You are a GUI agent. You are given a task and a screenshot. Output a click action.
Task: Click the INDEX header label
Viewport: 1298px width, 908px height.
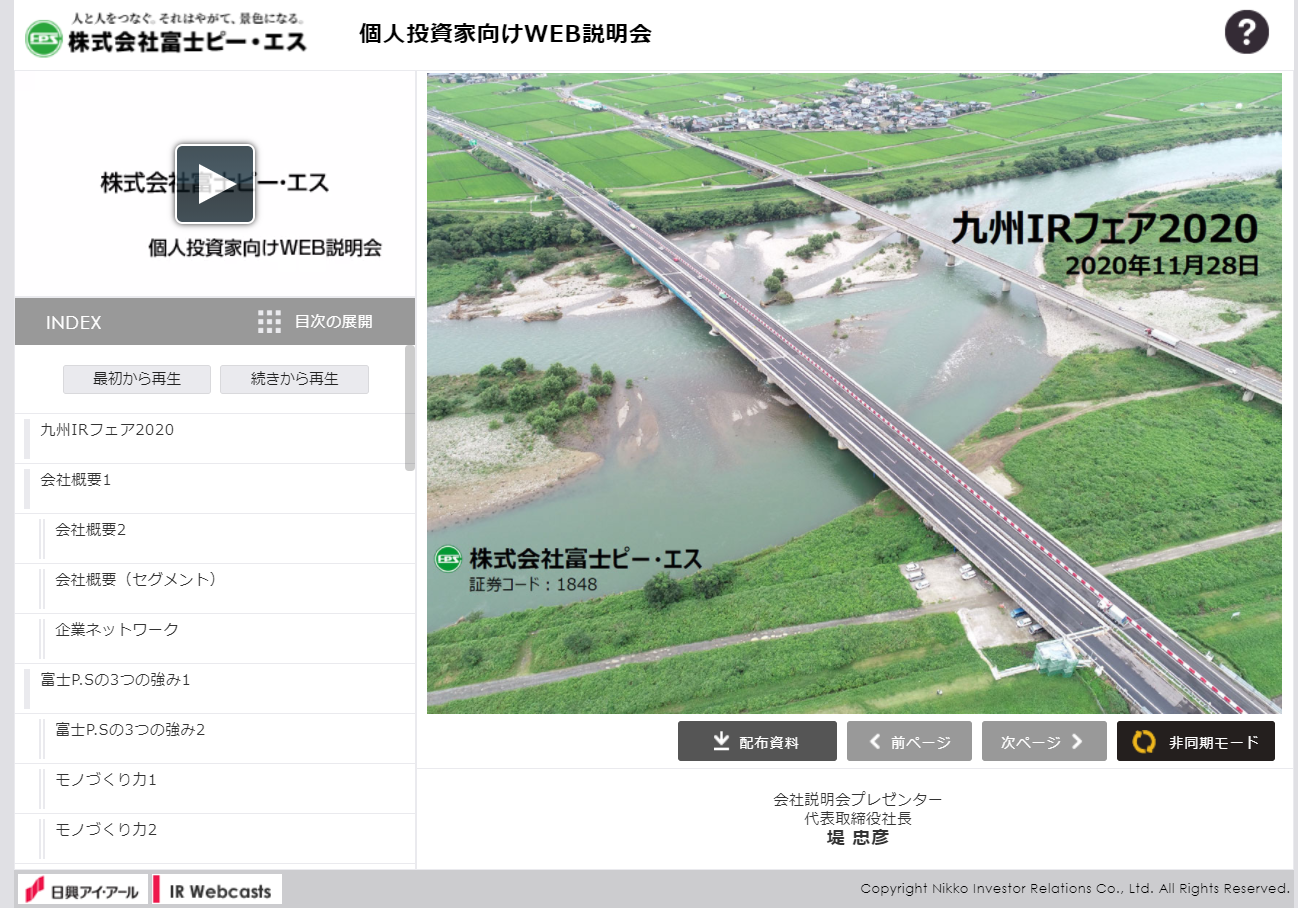coord(74,322)
